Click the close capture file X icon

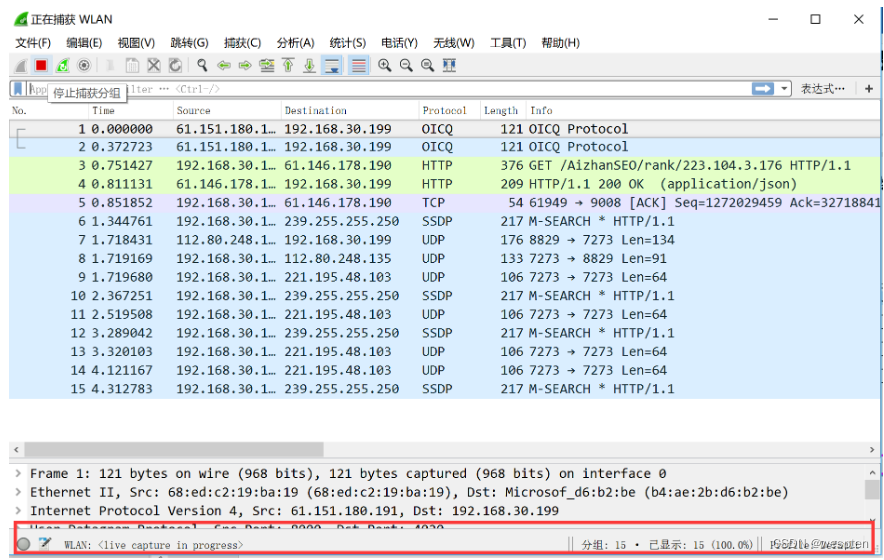tap(153, 65)
